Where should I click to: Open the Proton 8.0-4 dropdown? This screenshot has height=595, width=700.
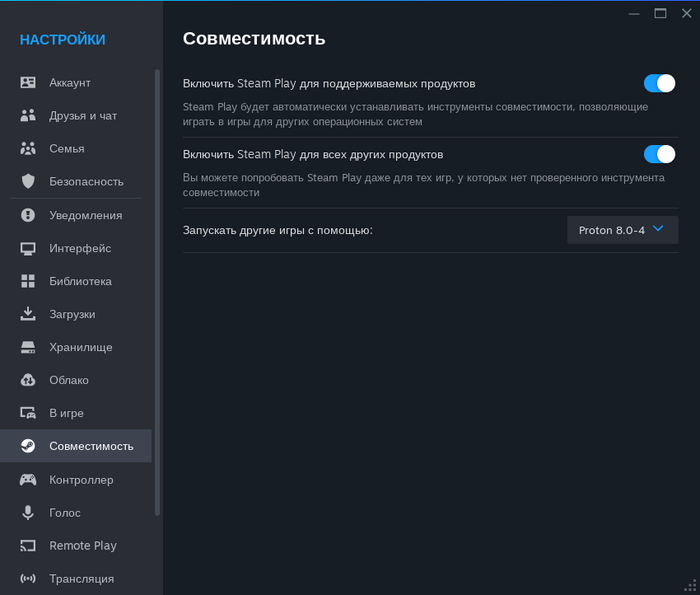(622, 230)
